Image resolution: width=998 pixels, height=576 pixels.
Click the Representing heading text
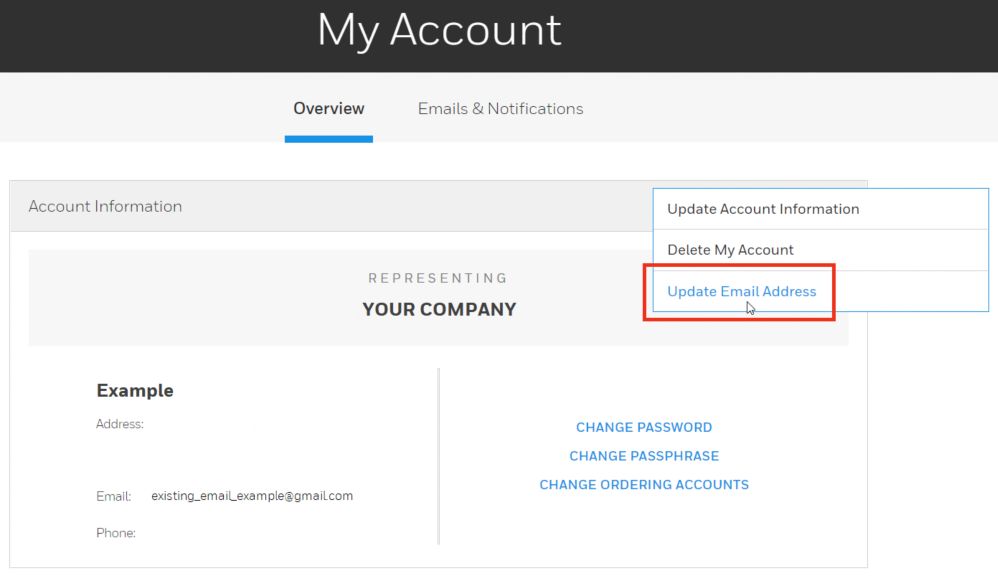point(438,277)
